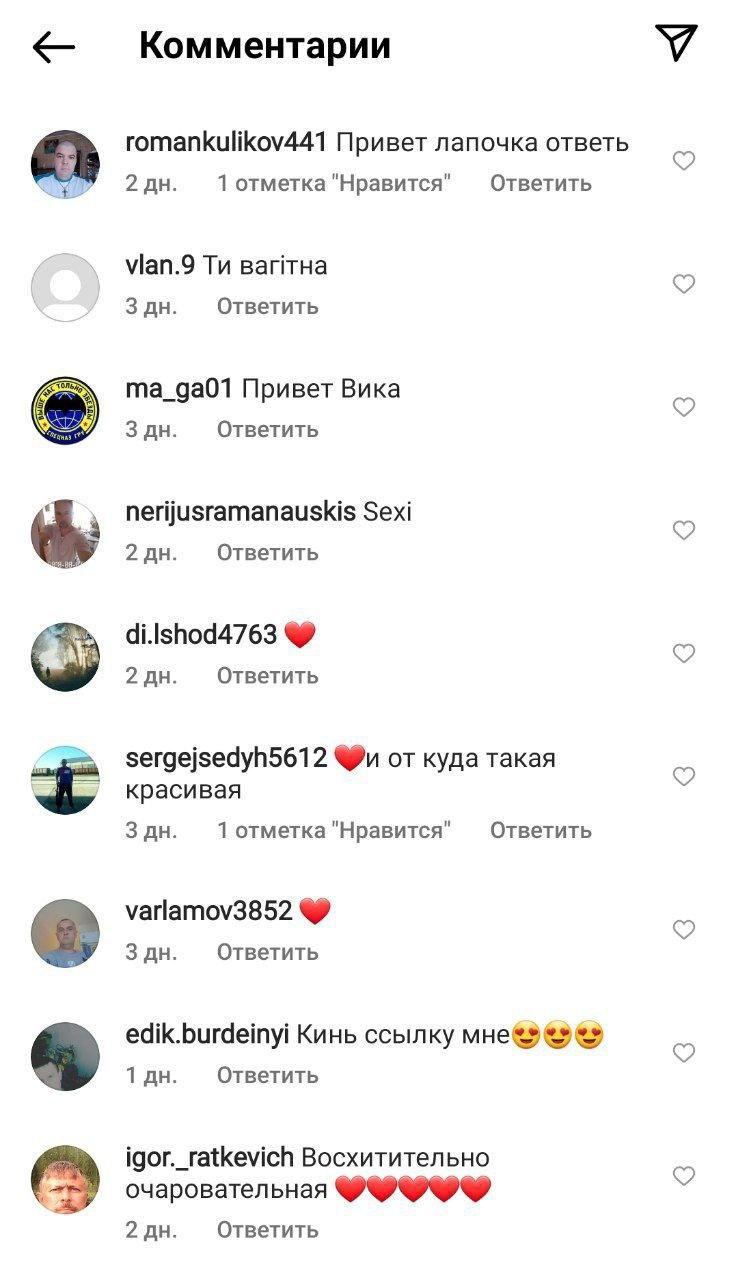The image size is (738, 1280).
Task: Tap heart icon on igor._ratkevich's comment
Action: tap(684, 1176)
